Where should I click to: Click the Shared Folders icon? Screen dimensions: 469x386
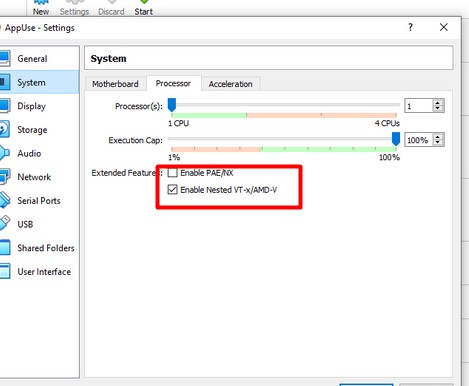pyautogui.click(x=5, y=248)
